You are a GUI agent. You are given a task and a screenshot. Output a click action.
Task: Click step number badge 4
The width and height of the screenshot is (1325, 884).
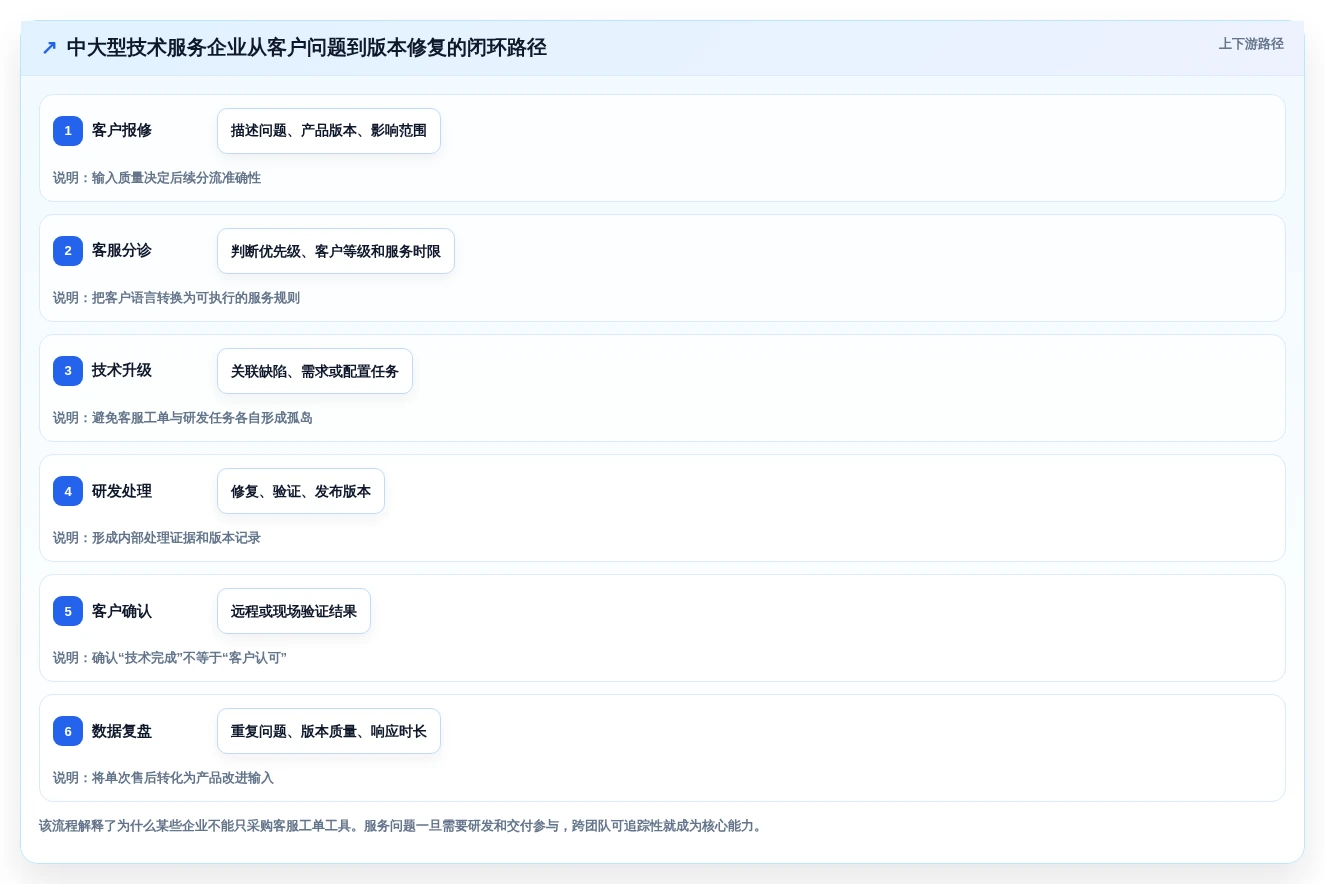click(x=68, y=491)
